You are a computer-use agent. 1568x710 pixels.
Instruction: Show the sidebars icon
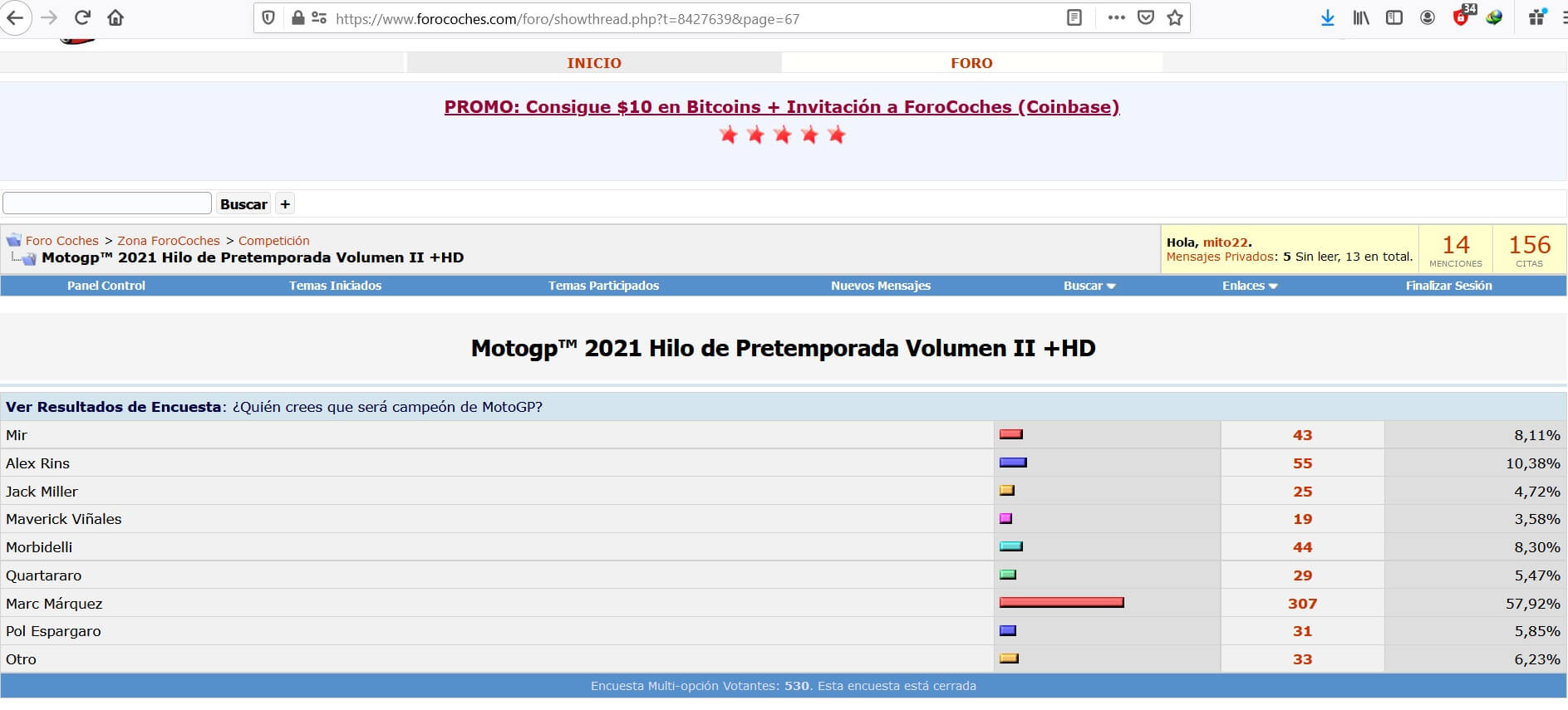click(x=1394, y=17)
